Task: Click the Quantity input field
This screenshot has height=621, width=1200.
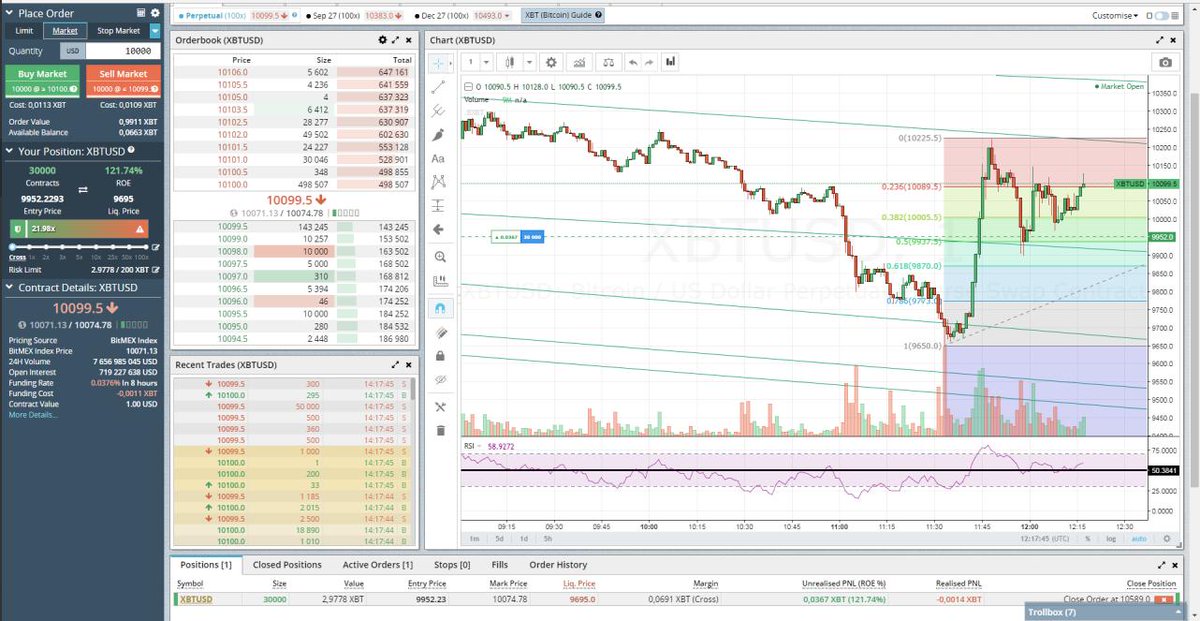Action: click(x=122, y=51)
